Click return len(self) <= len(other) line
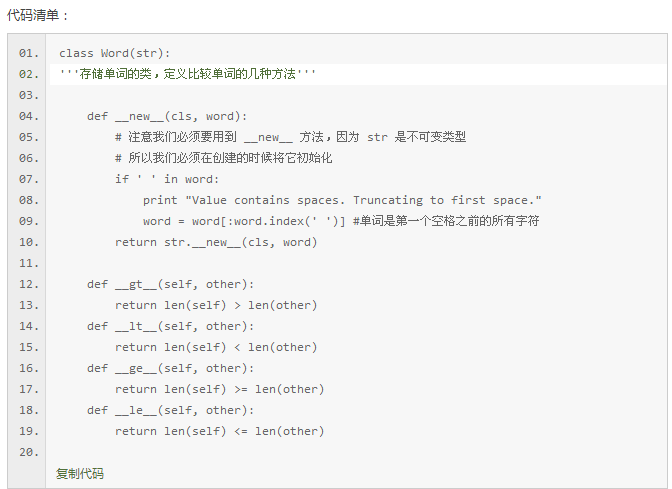 [x=219, y=431]
